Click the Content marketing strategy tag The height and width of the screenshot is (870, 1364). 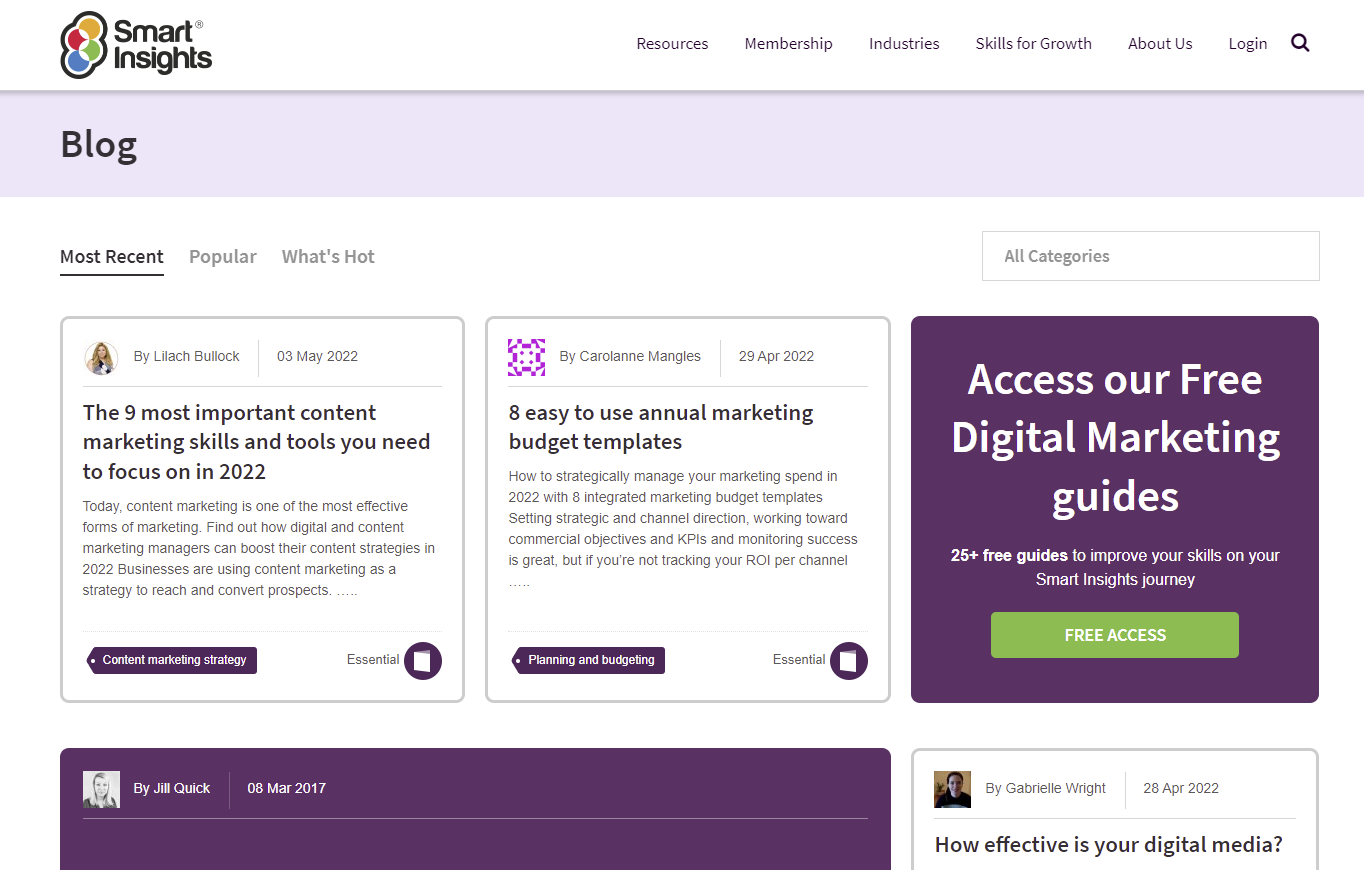coord(172,660)
